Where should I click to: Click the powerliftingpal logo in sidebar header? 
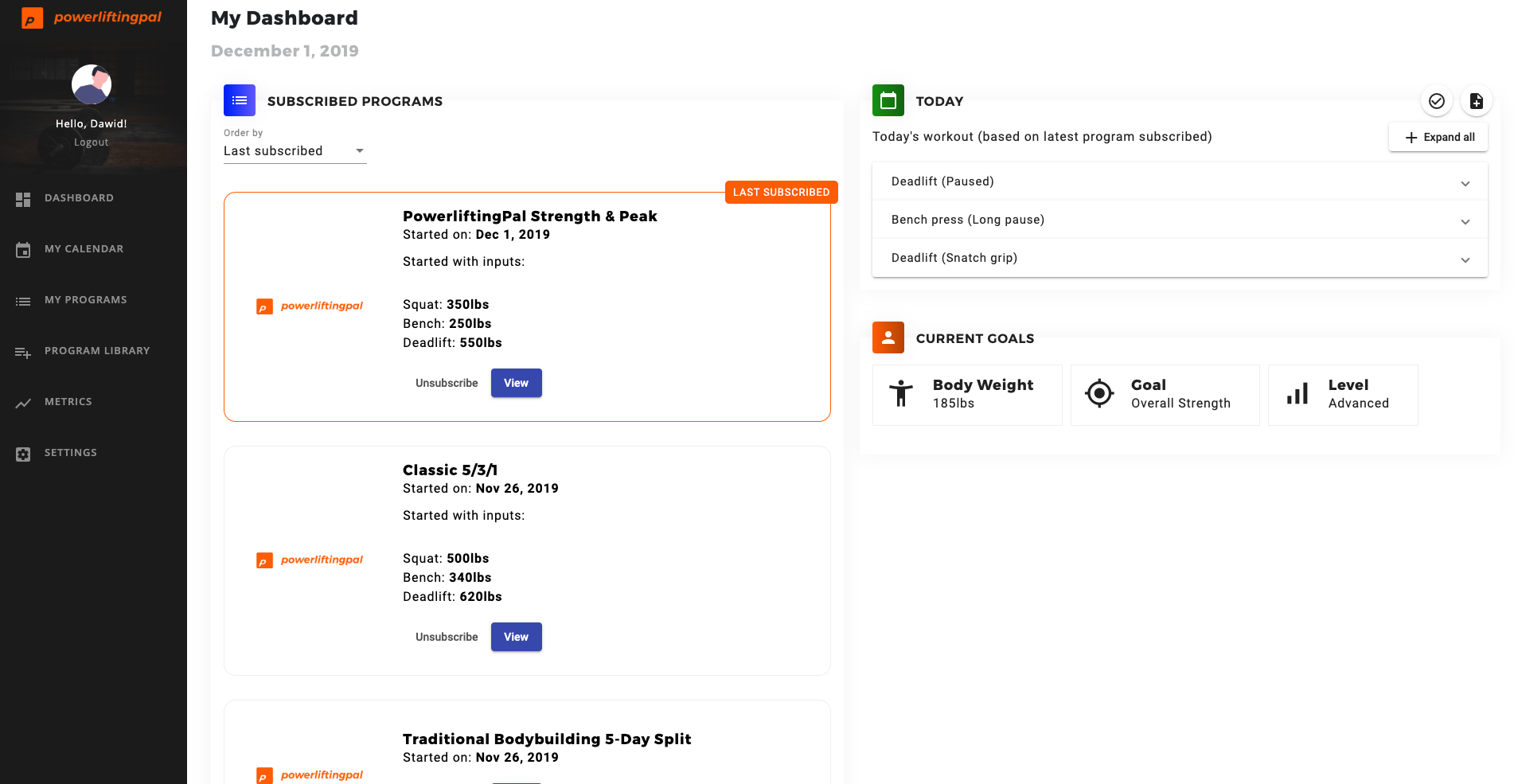click(x=92, y=18)
